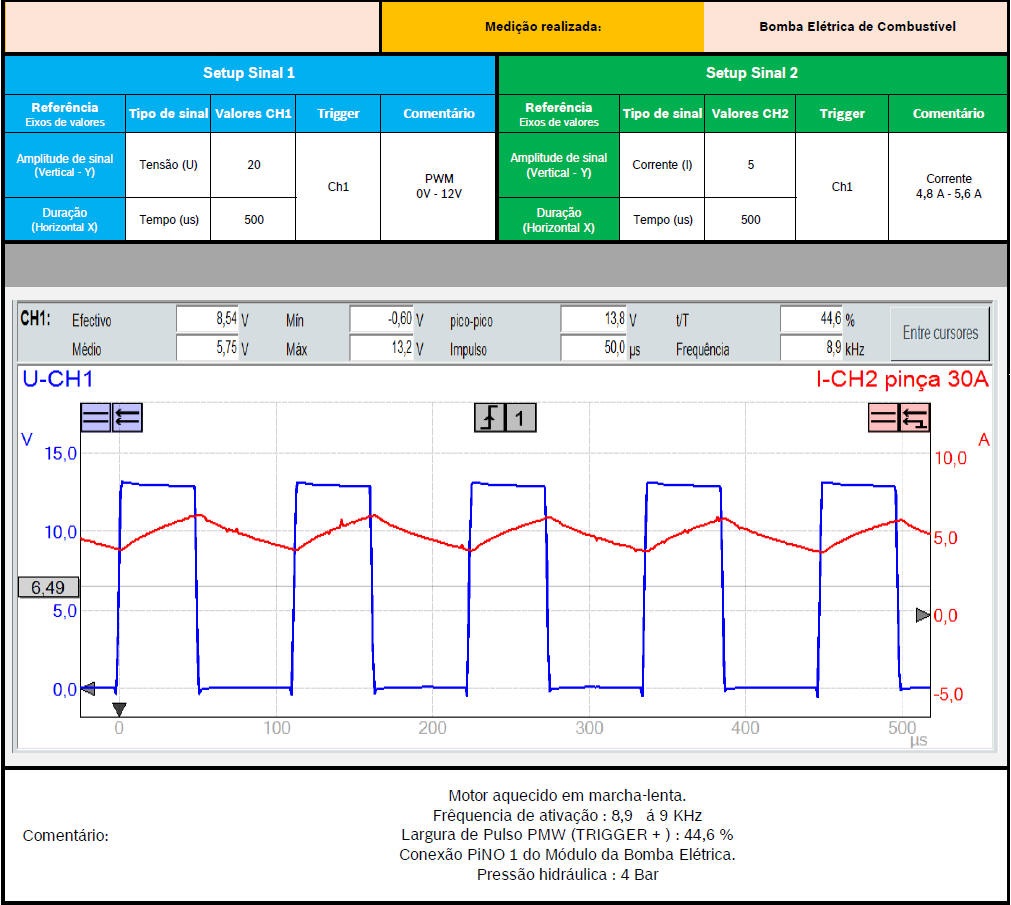Select the Setup Sinal 2 header
The image size is (1011, 905).
pos(751,73)
